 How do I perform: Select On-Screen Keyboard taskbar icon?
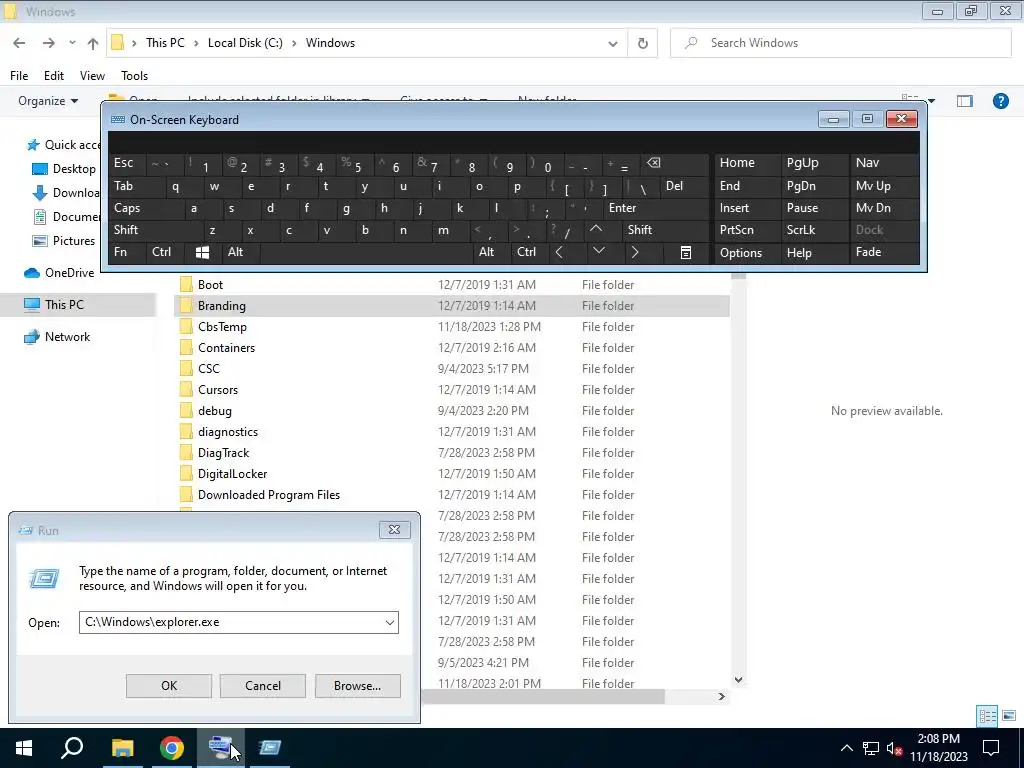pyautogui.click(x=221, y=748)
